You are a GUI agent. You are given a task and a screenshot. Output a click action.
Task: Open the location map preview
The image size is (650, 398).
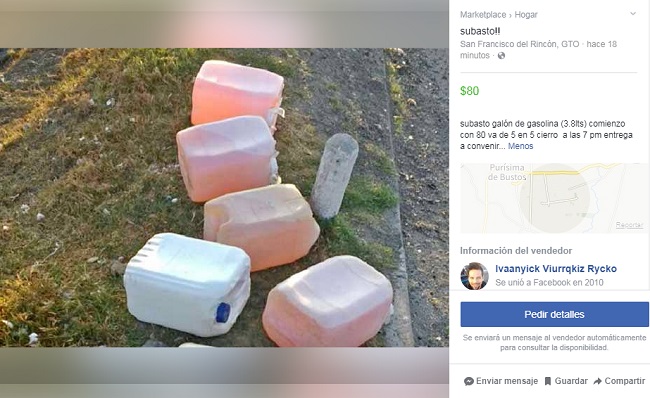(554, 198)
